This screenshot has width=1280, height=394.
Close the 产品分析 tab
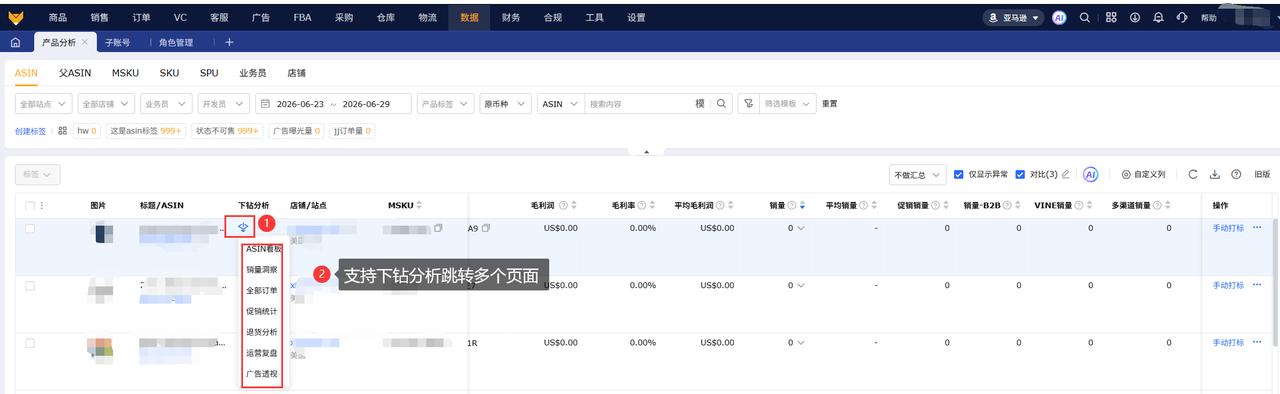[85, 43]
